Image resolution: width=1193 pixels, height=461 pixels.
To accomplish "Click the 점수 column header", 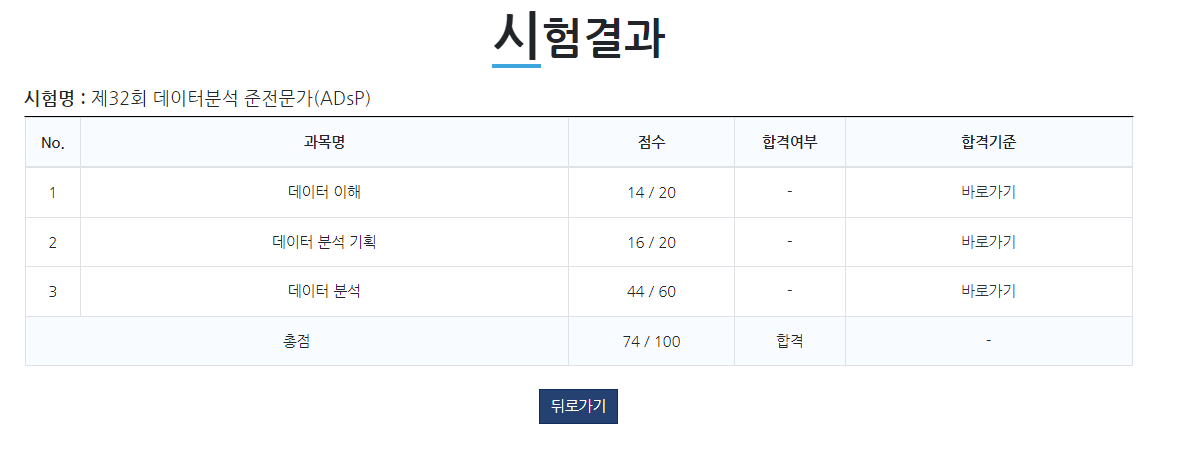I will point(651,142).
